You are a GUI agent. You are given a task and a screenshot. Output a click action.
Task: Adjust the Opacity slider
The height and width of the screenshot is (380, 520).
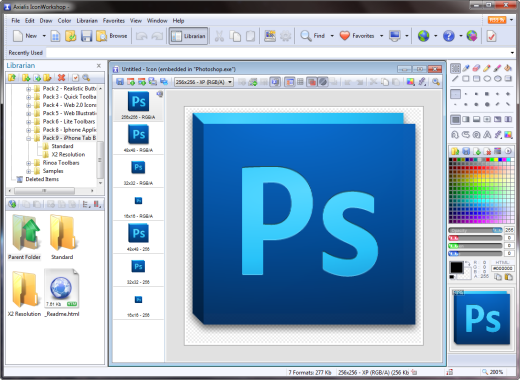click(x=476, y=230)
